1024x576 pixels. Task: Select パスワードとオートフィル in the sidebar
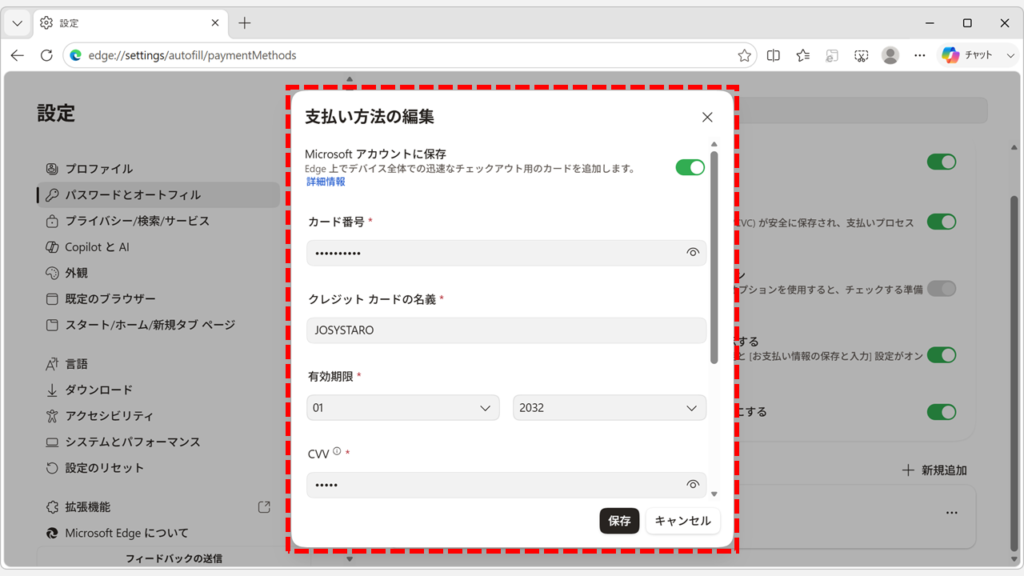pos(159,195)
